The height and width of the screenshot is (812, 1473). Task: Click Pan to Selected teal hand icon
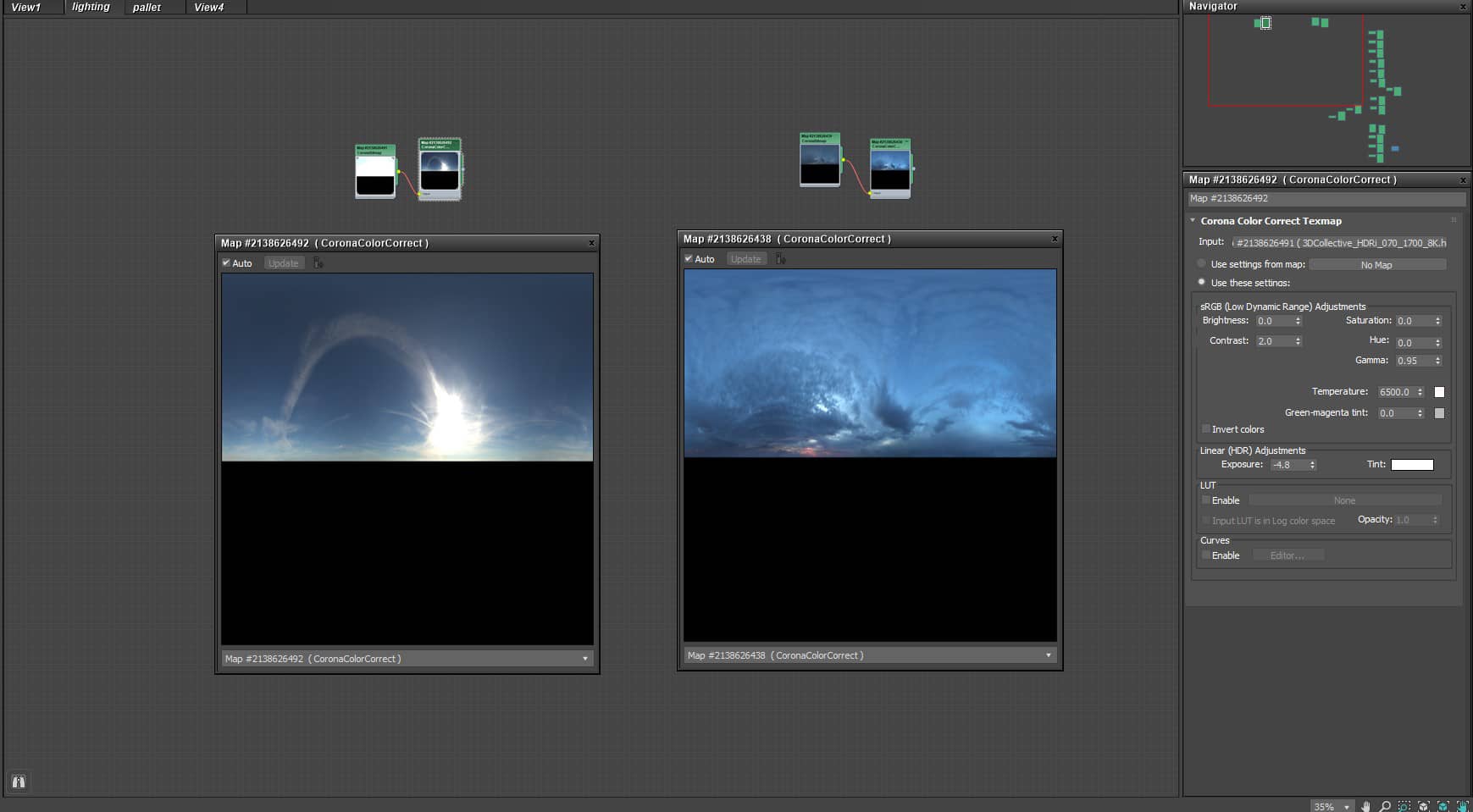click(x=1463, y=806)
